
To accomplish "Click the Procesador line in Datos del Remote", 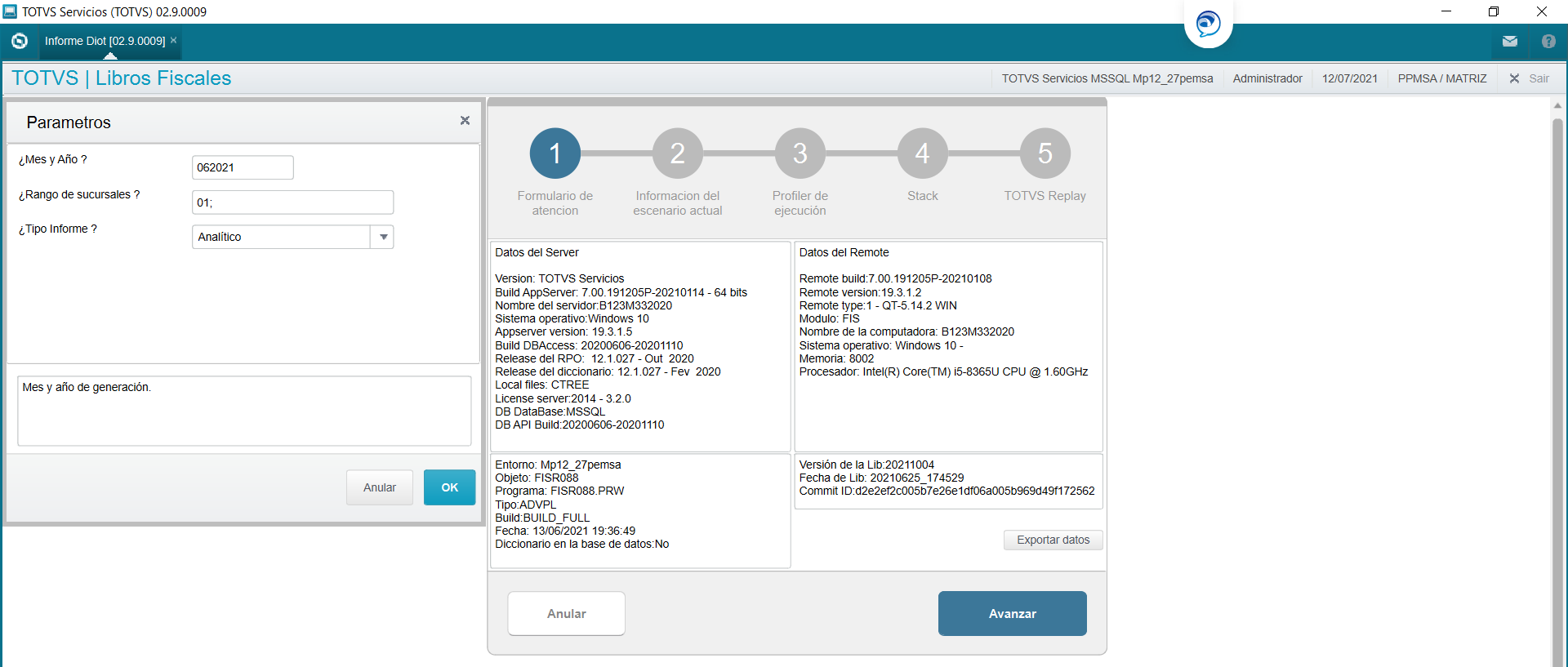I will [x=943, y=371].
